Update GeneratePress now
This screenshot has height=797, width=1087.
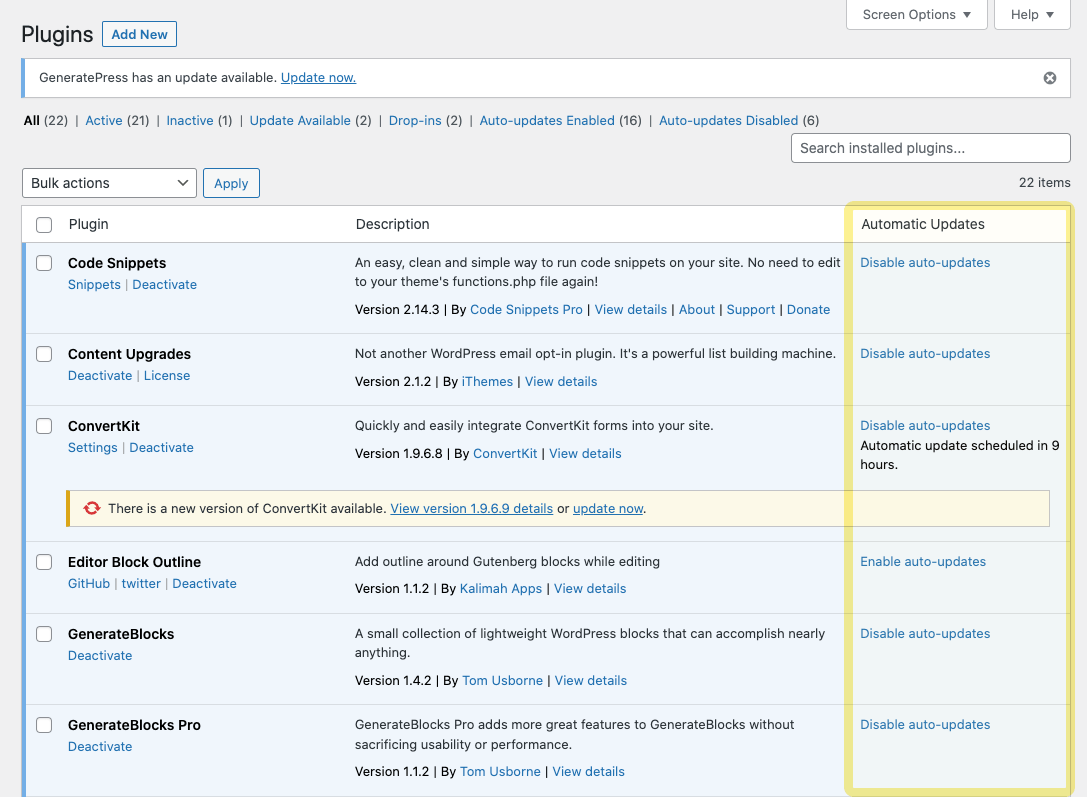[x=318, y=77]
